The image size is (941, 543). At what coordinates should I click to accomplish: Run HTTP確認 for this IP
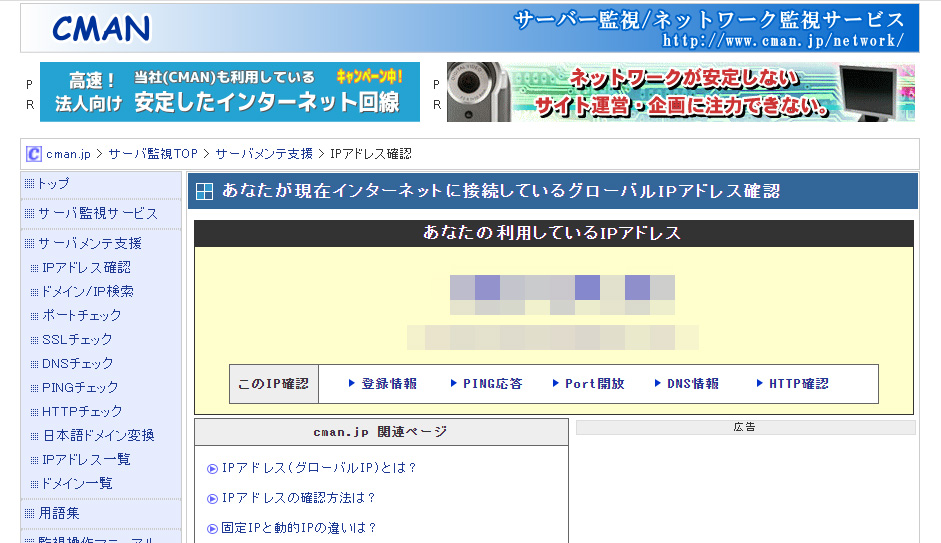click(799, 384)
